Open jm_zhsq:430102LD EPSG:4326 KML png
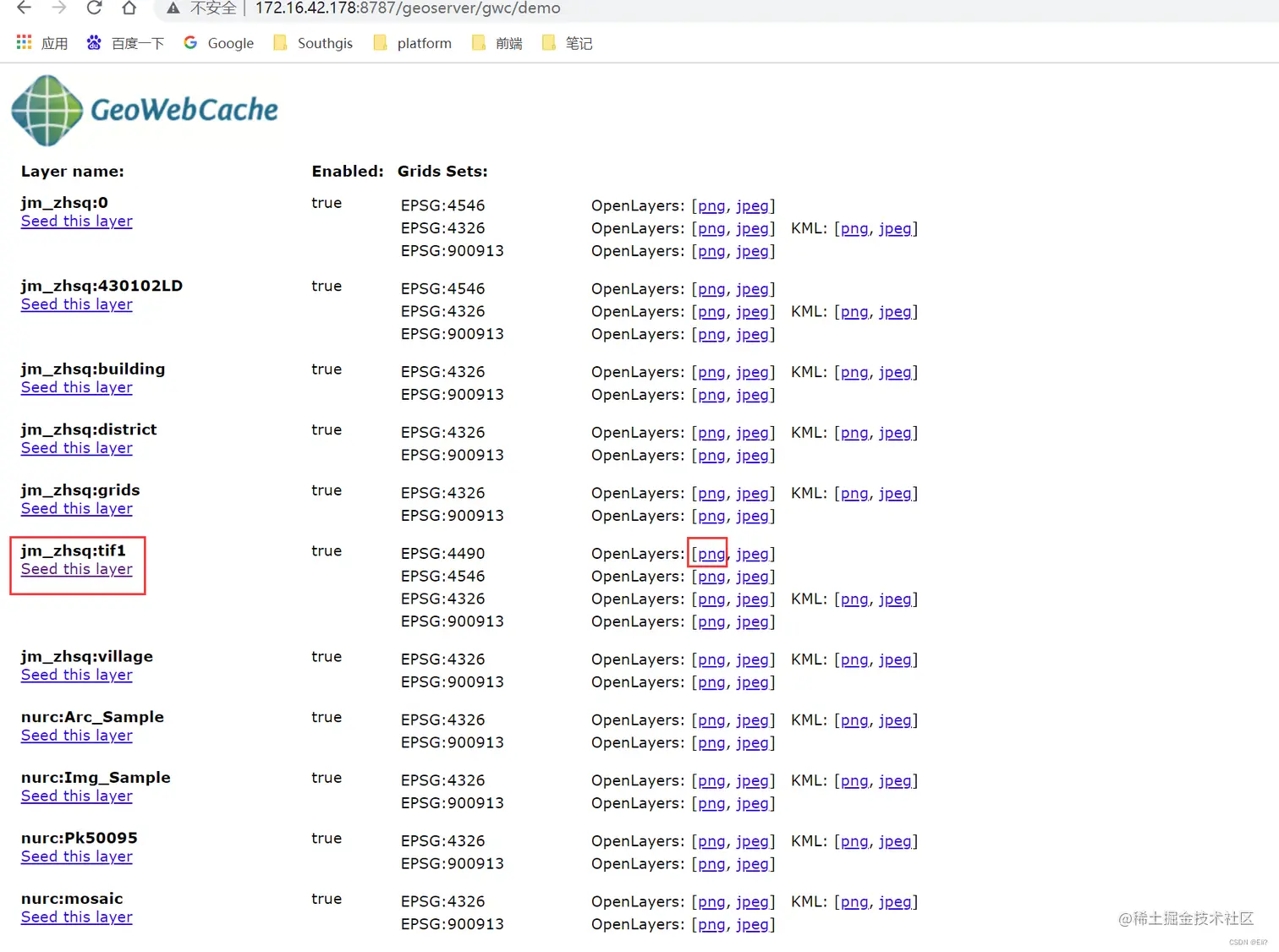 tap(854, 312)
